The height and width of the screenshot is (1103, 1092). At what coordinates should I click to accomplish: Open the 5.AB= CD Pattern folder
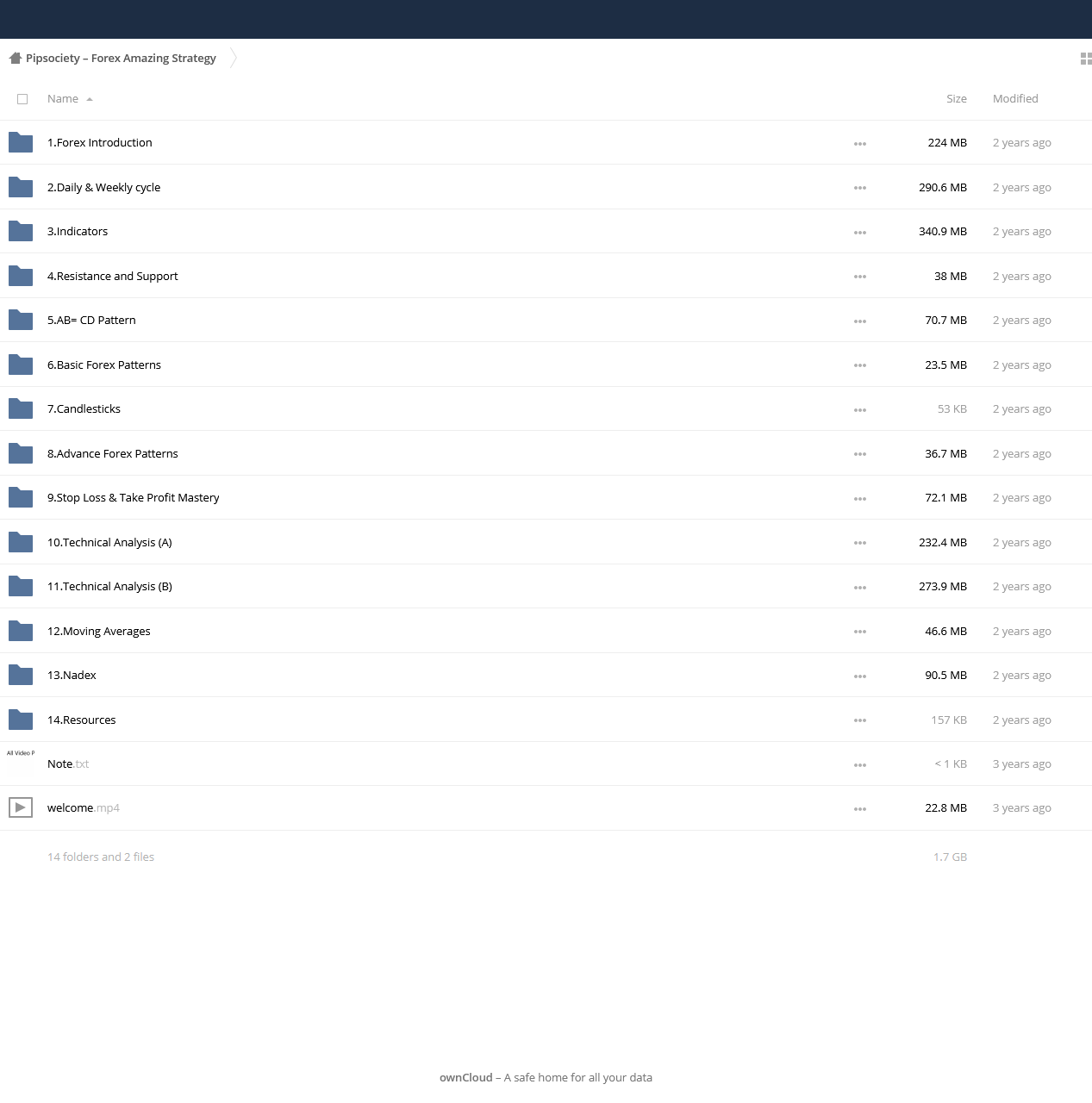[91, 321]
